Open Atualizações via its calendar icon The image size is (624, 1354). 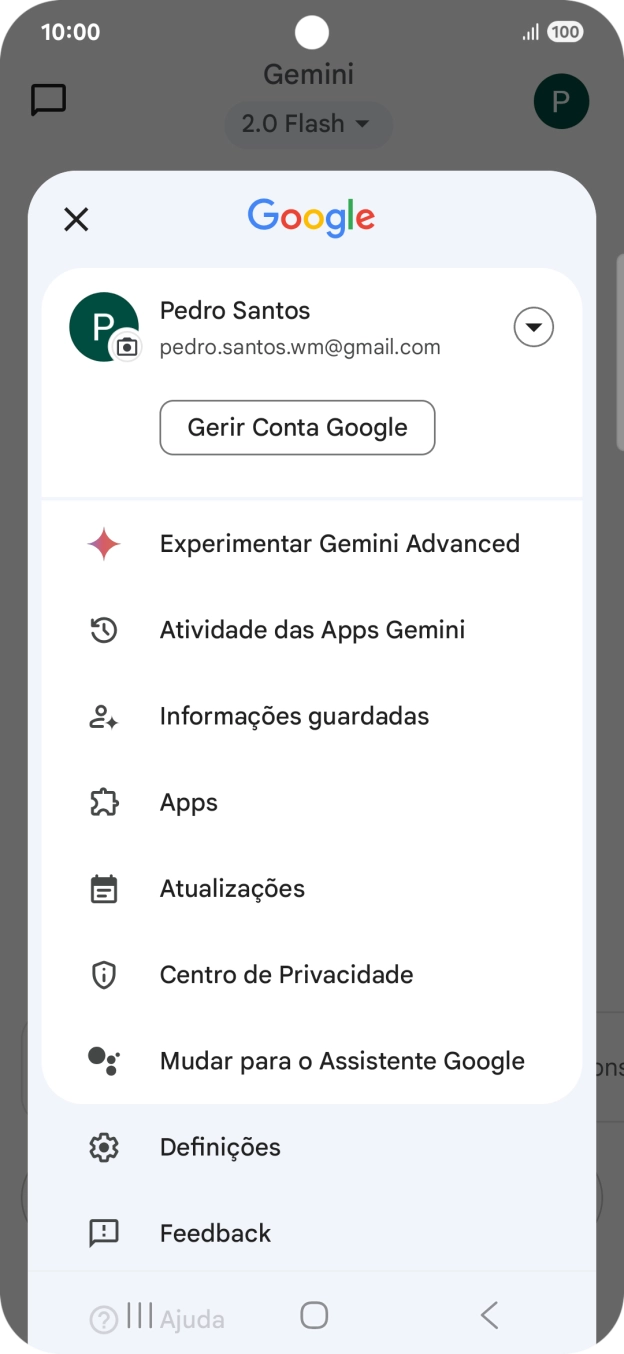pyautogui.click(x=103, y=888)
